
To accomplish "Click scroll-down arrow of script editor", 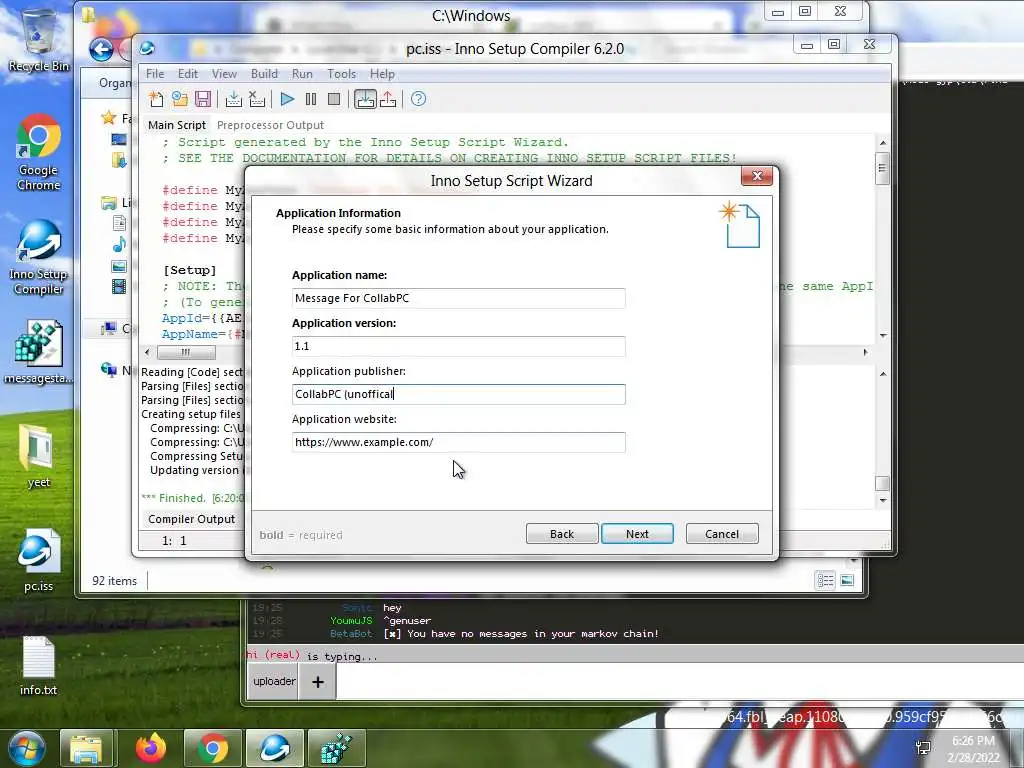I will tap(883, 336).
